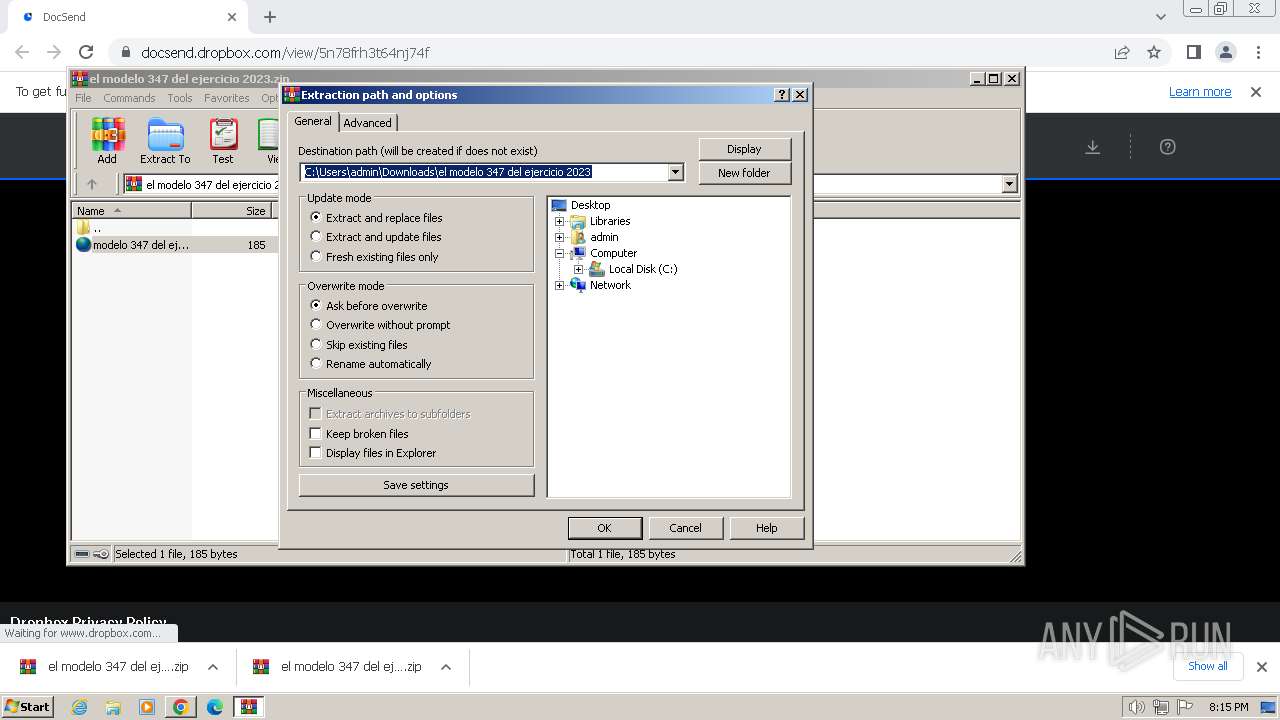The height and width of the screenshot is (720, 1280).
Task: Bookmark this page with the star icon
Action: click(x=1154, y=52)
